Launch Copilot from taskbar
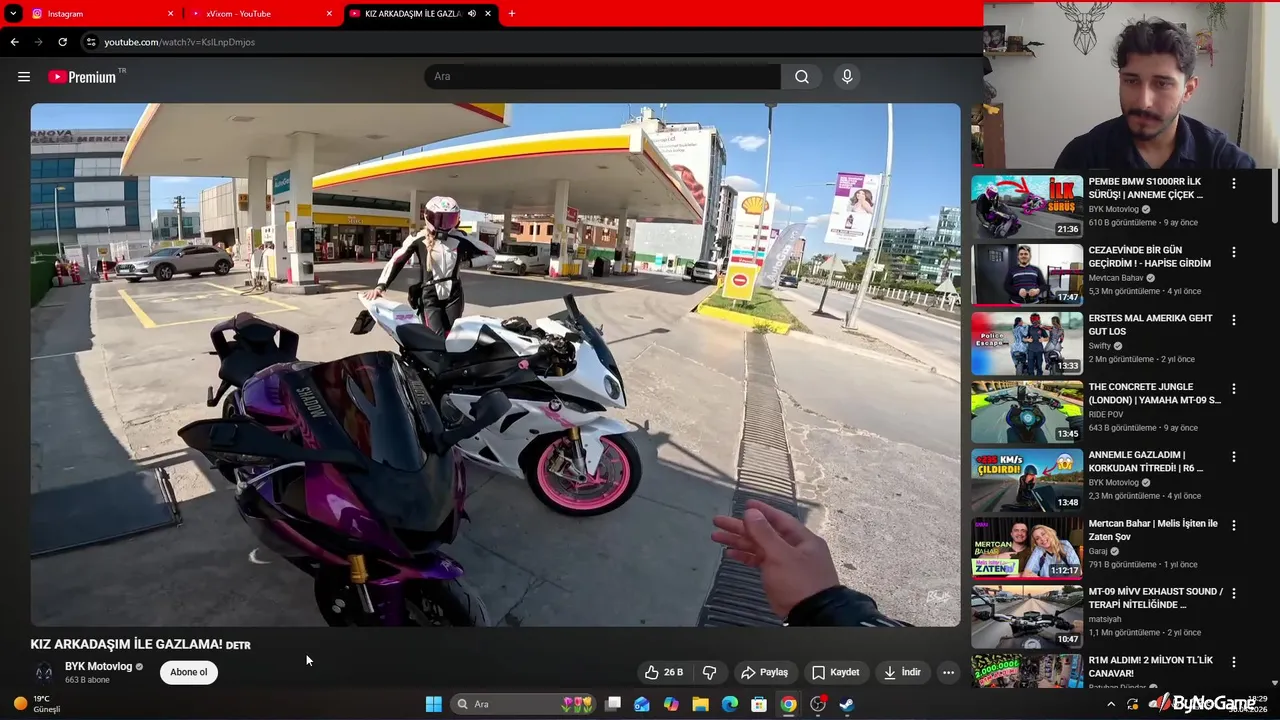 671,704
